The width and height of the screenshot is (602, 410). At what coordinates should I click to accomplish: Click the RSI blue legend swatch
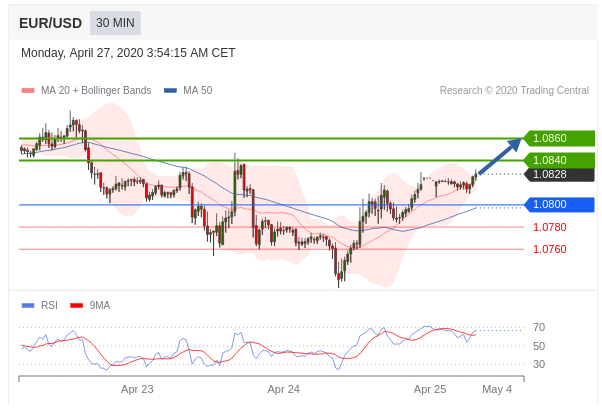[x=28, y=306]
